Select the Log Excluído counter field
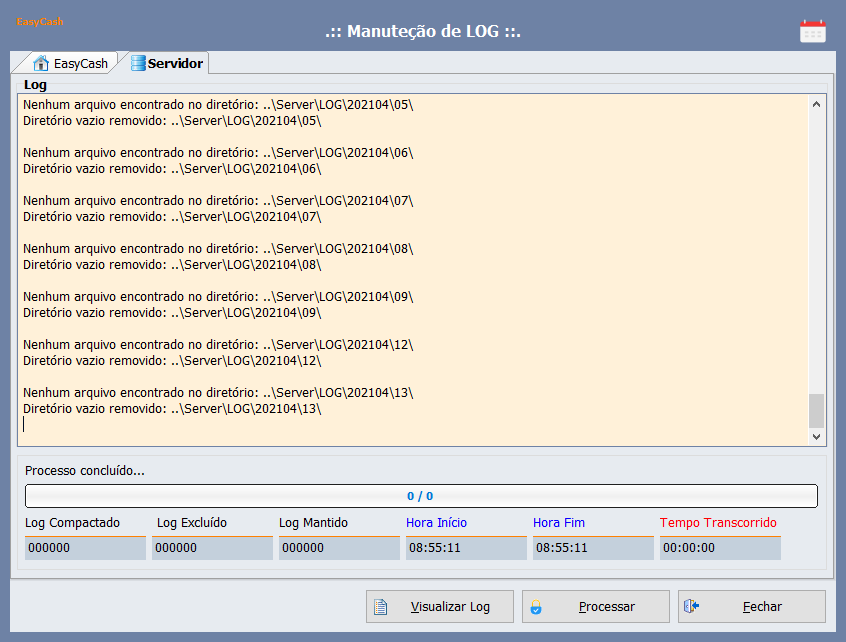Viewport: 846px width, 642px height. click(x=212, y=548)
